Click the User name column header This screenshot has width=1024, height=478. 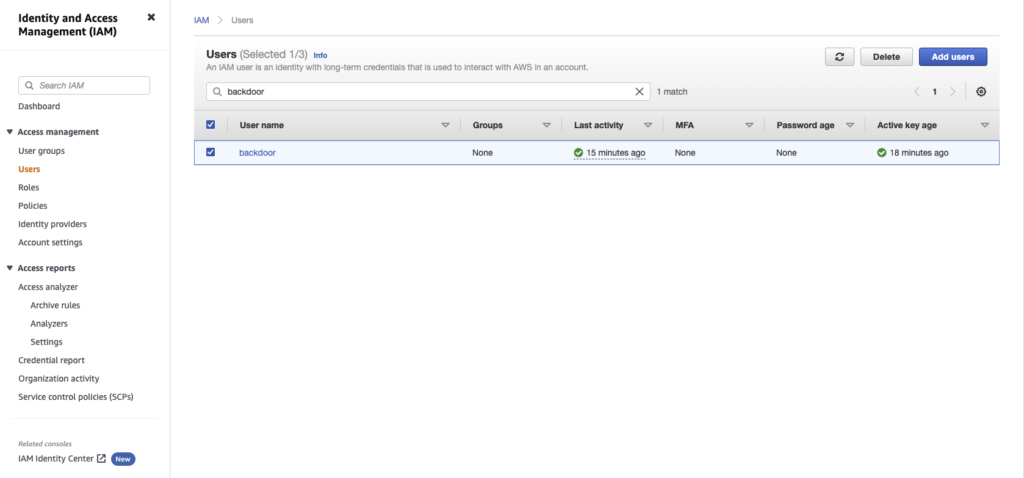(262, 125)
